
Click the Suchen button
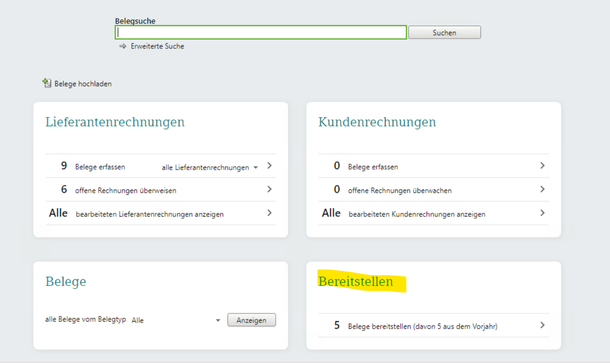(x=444, y=33)
